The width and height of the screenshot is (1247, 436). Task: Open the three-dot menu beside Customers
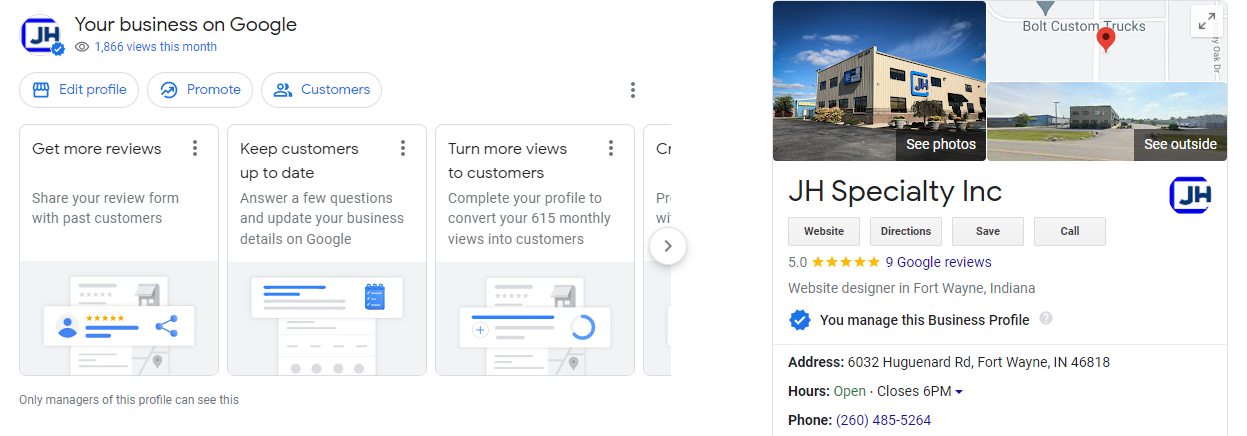(633, 90)
